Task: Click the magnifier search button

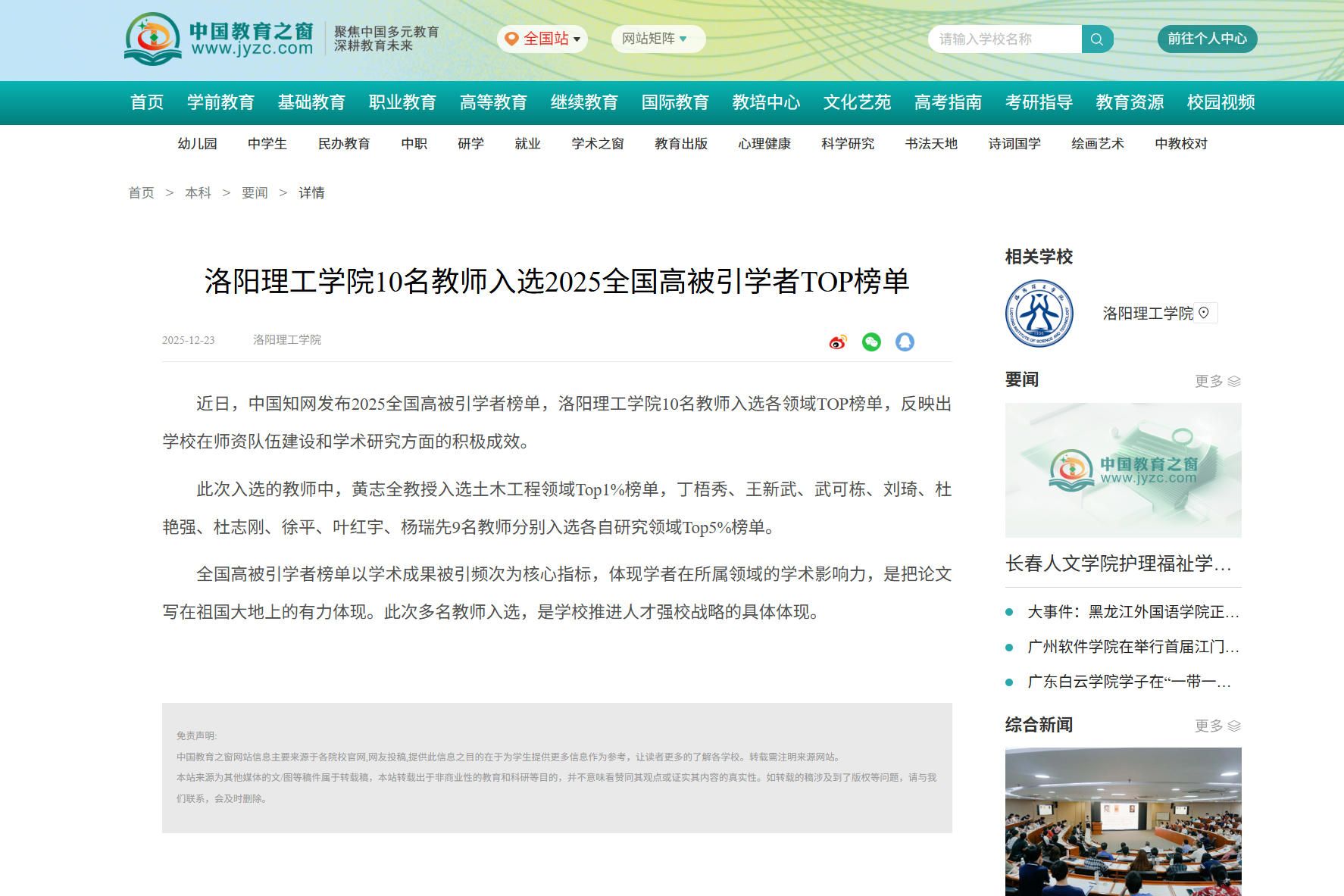Action: tap(1097, 39)
